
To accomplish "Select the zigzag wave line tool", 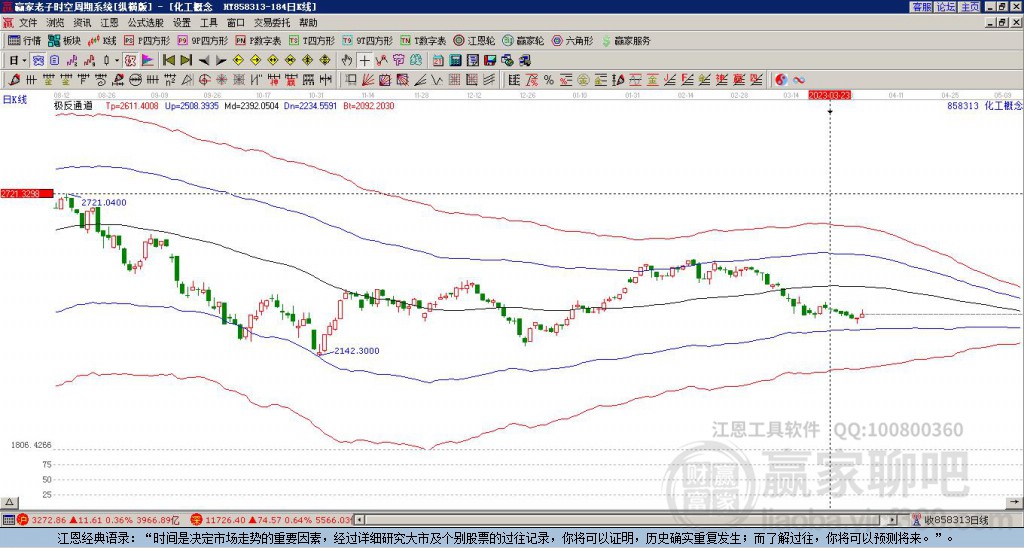I will (x=436, y=80).
